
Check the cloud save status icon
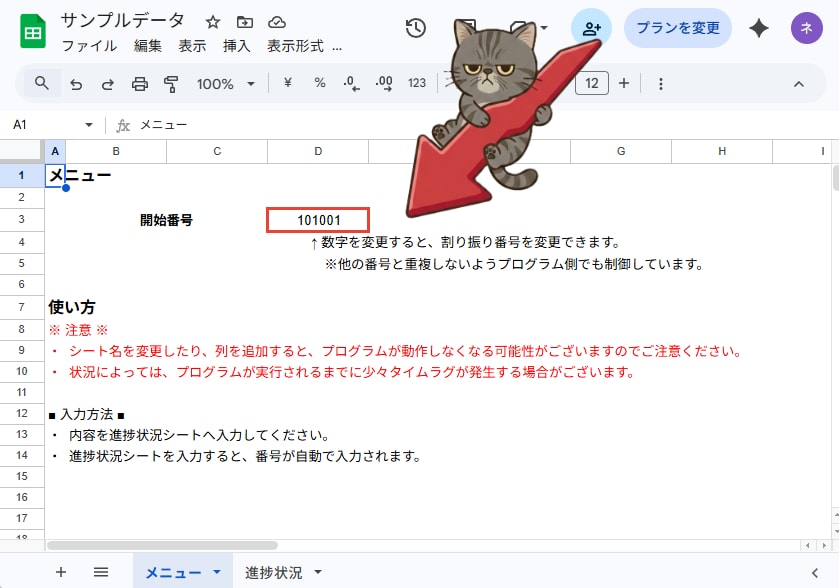(277, 22)
